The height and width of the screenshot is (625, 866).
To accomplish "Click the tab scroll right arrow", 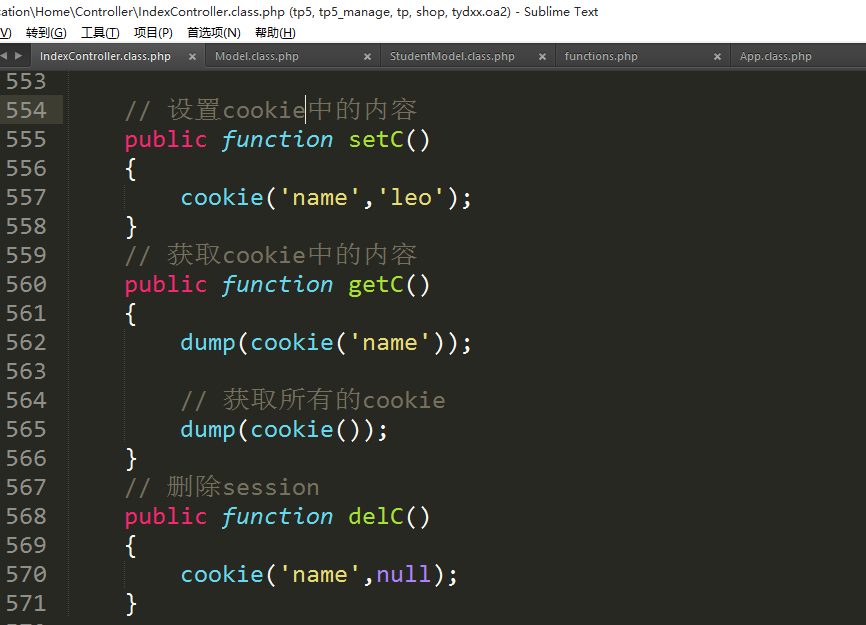I will tap(18, 56).
